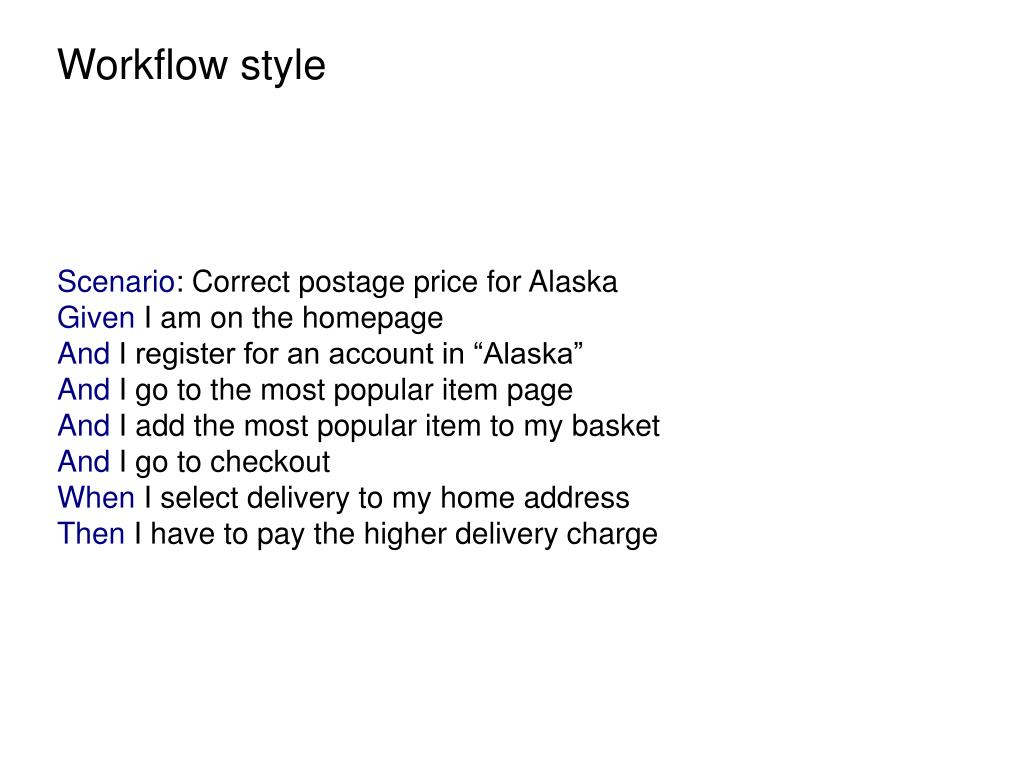Click the 'And' before 'I go to the most'
Viewport: 1024px width, 768px height.
click(84, 390)
